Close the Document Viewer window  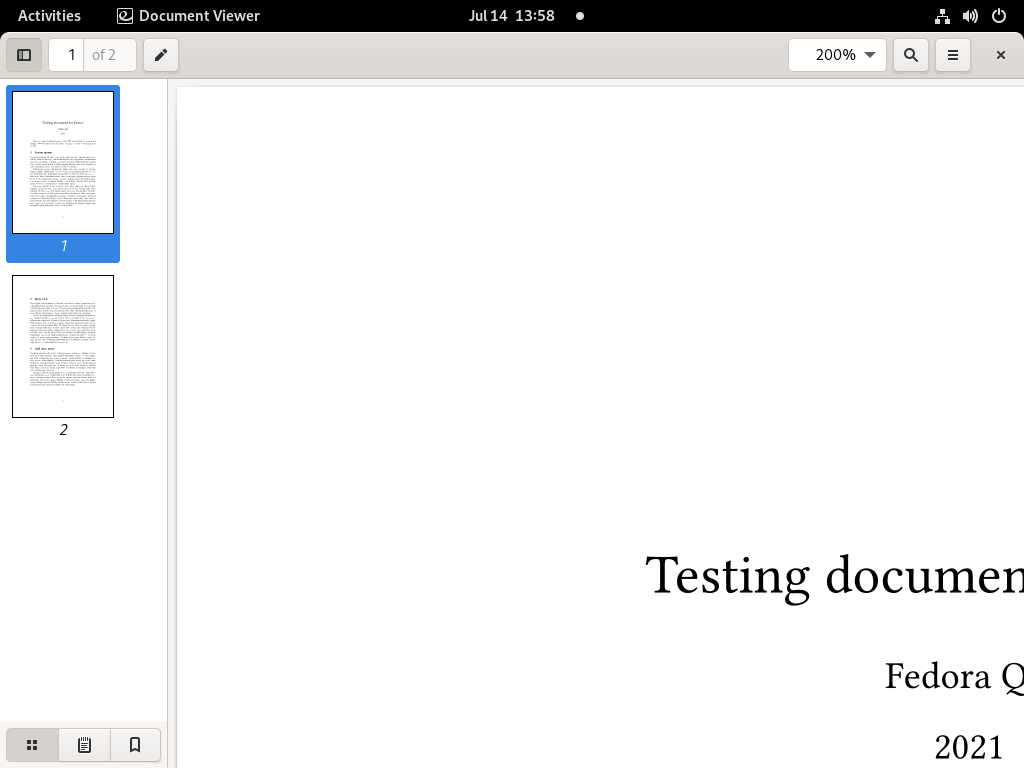(x=1000, y=55)
